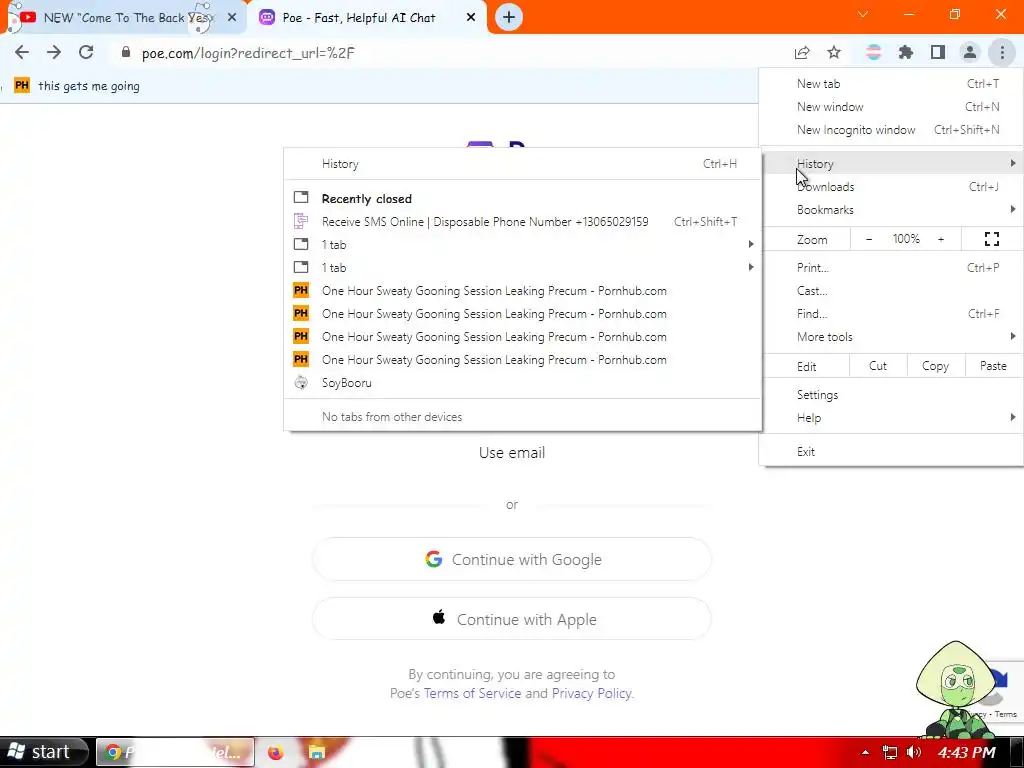Expand the Help submenu
The height and width of the screenshot is (768, 1024).
891,418
